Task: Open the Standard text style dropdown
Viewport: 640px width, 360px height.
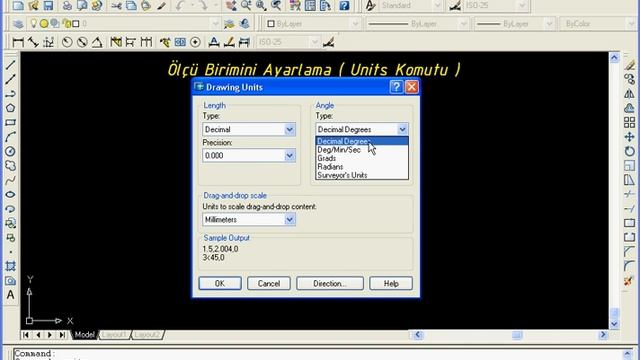Action: [x=411, y=6]
